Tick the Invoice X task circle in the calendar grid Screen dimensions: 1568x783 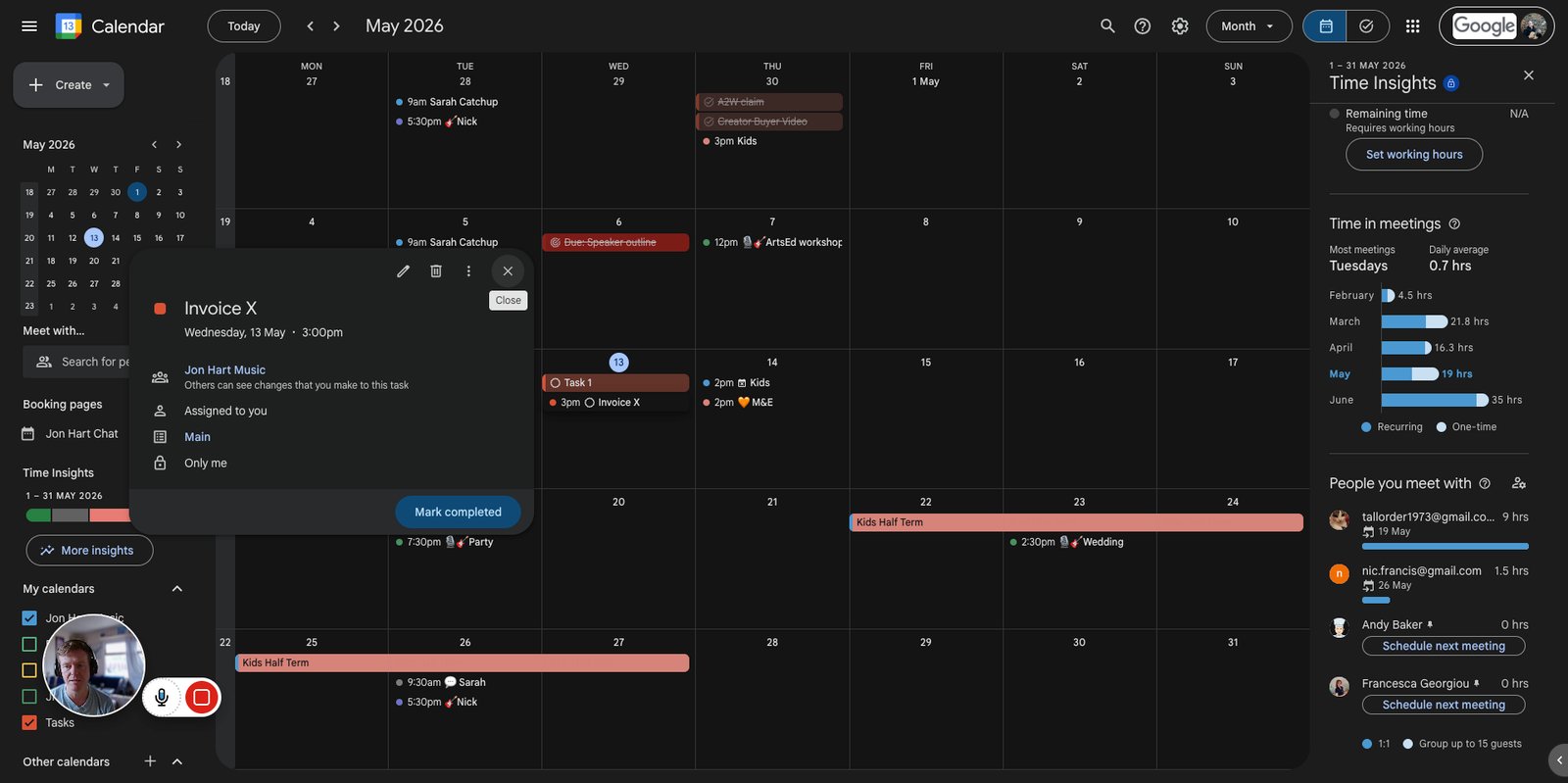[590, 403]
